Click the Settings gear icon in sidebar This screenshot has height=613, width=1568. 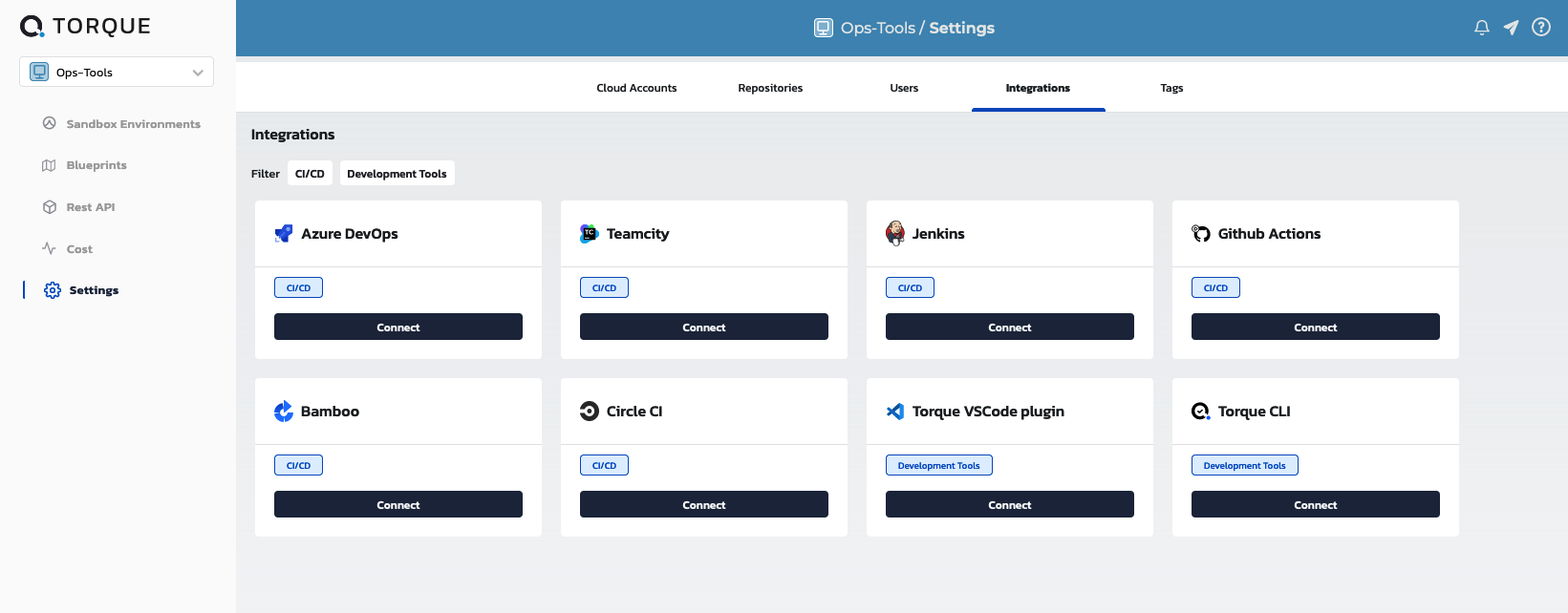(53, 290)
